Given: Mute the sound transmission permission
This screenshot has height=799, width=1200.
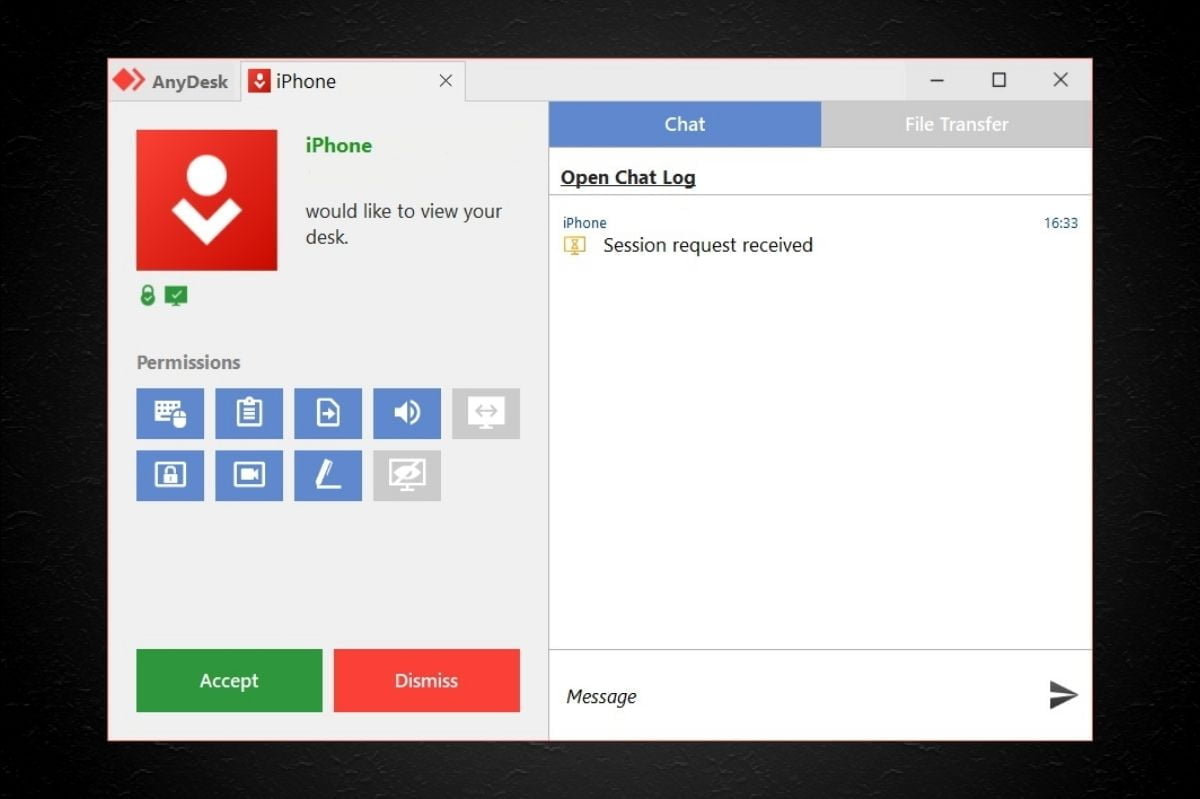Looking at the screenshot, I should (407, 413).
